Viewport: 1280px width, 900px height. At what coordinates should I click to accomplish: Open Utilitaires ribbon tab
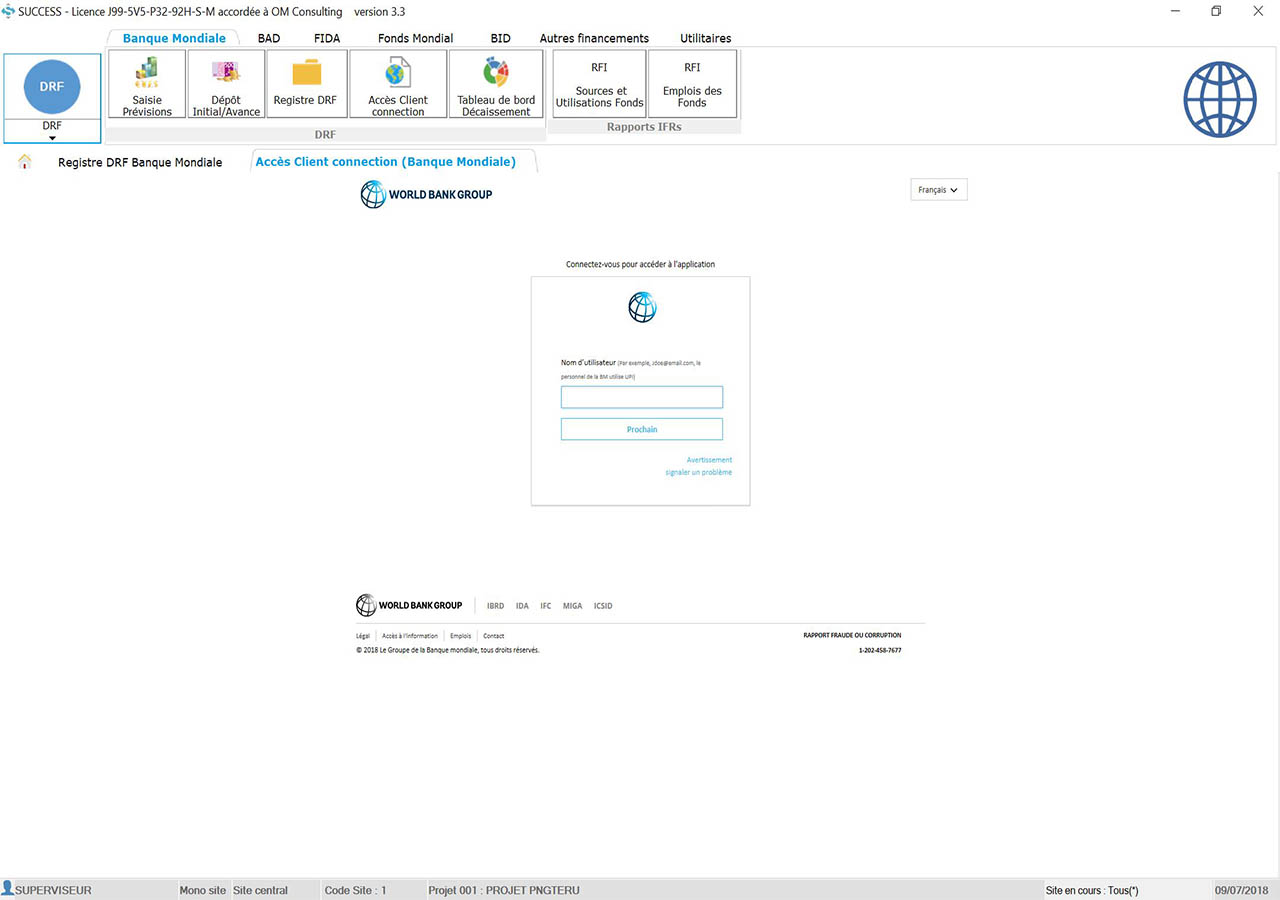[x=706, y=38]
